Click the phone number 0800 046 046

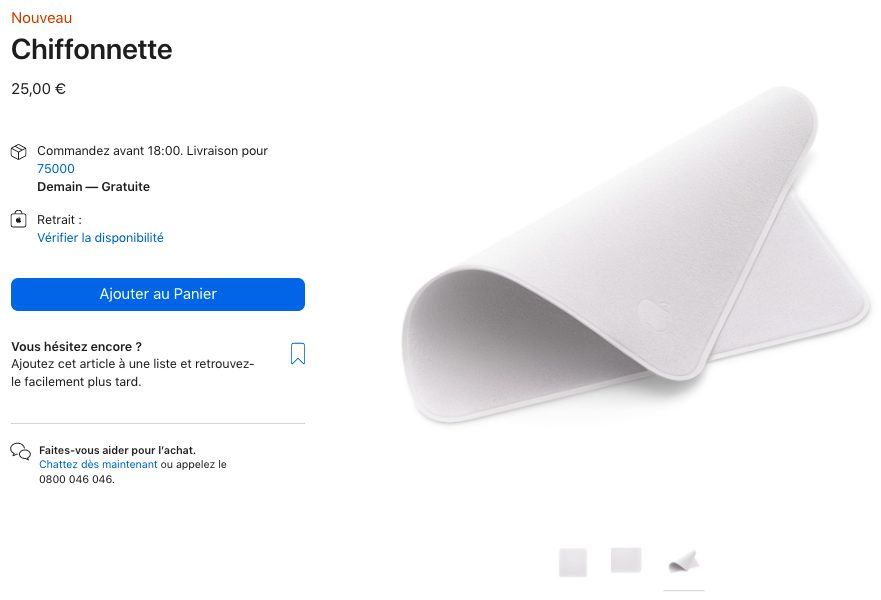(76, 479)
